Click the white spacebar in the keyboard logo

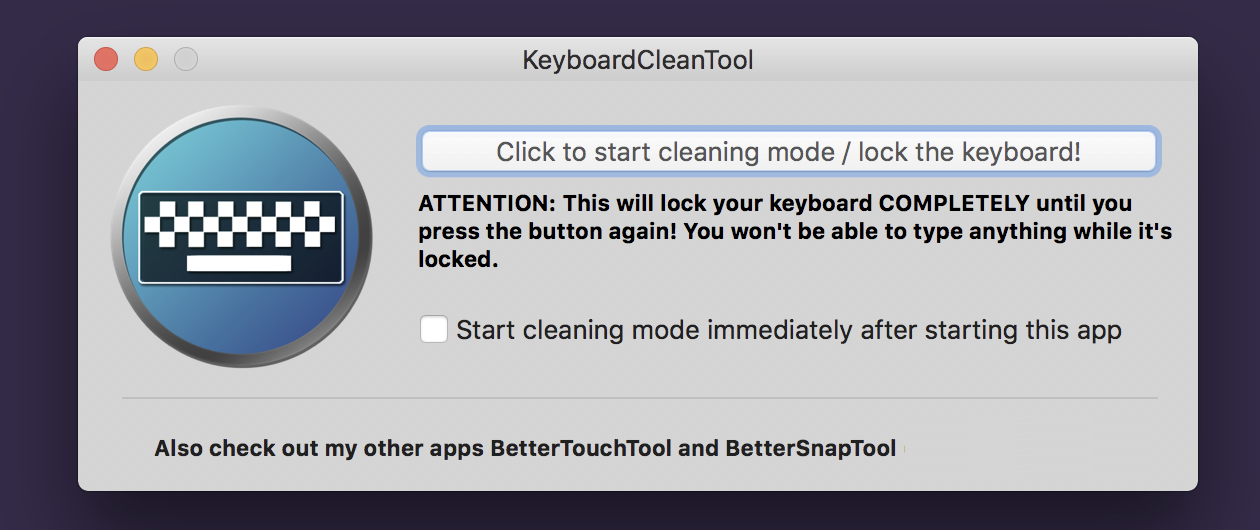[x=239, y=263]
